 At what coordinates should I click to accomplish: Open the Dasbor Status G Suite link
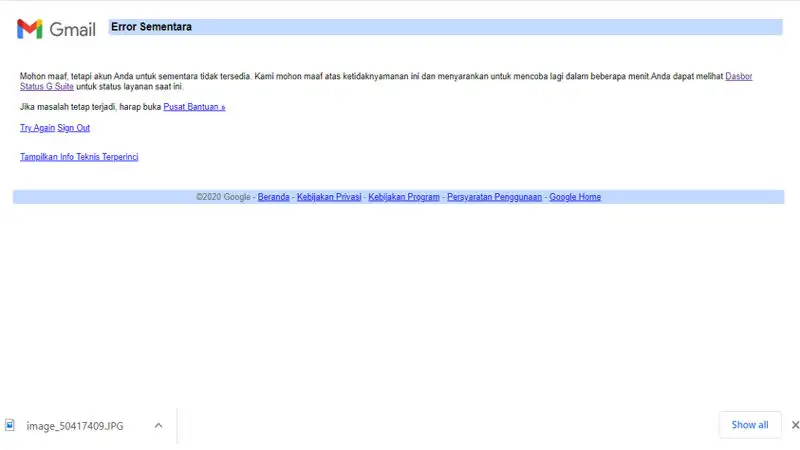[738, 77]
